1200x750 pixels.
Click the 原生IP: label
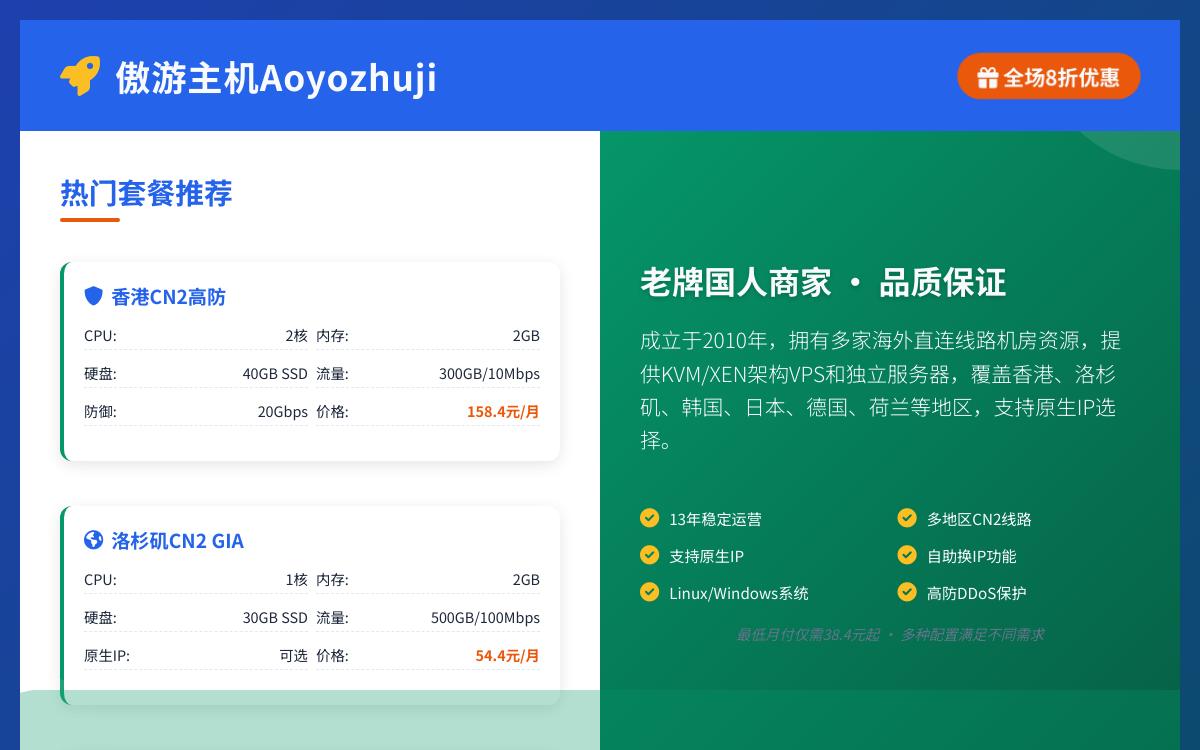pyautogui.click(x=107, y=656)
